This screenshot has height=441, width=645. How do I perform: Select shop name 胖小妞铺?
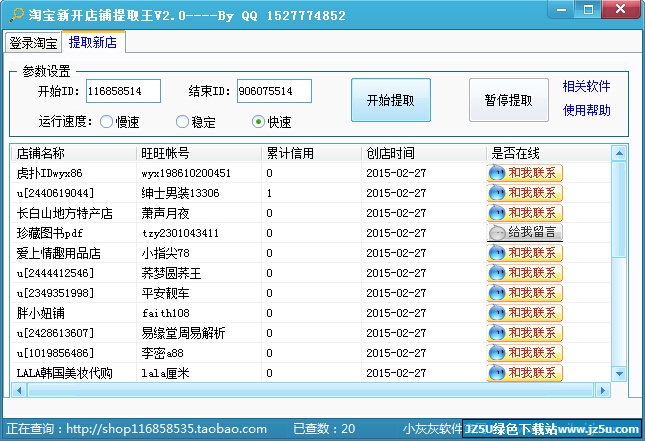[41, 313]
